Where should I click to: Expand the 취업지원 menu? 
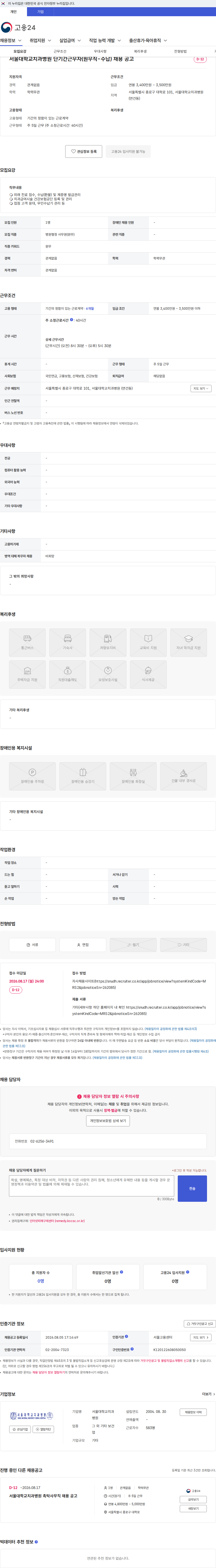[x=41, y=41]
